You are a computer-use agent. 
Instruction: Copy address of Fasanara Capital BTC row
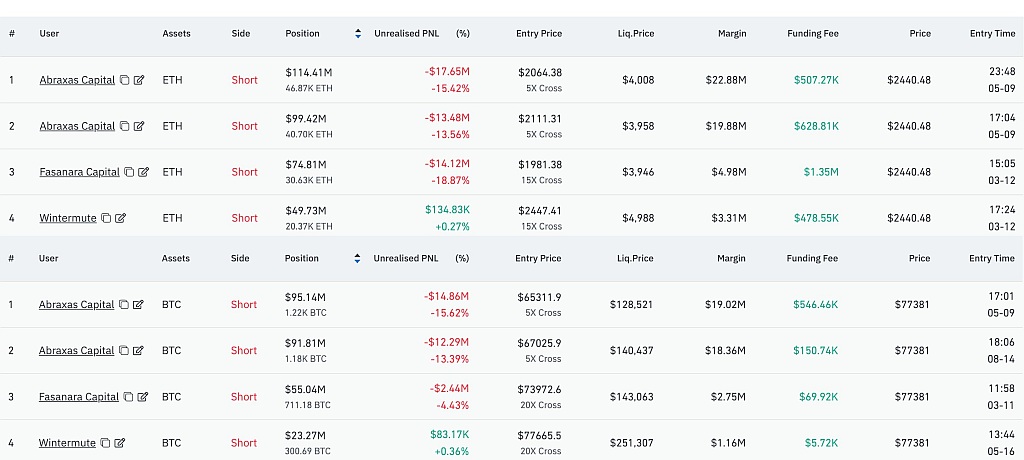129,397
